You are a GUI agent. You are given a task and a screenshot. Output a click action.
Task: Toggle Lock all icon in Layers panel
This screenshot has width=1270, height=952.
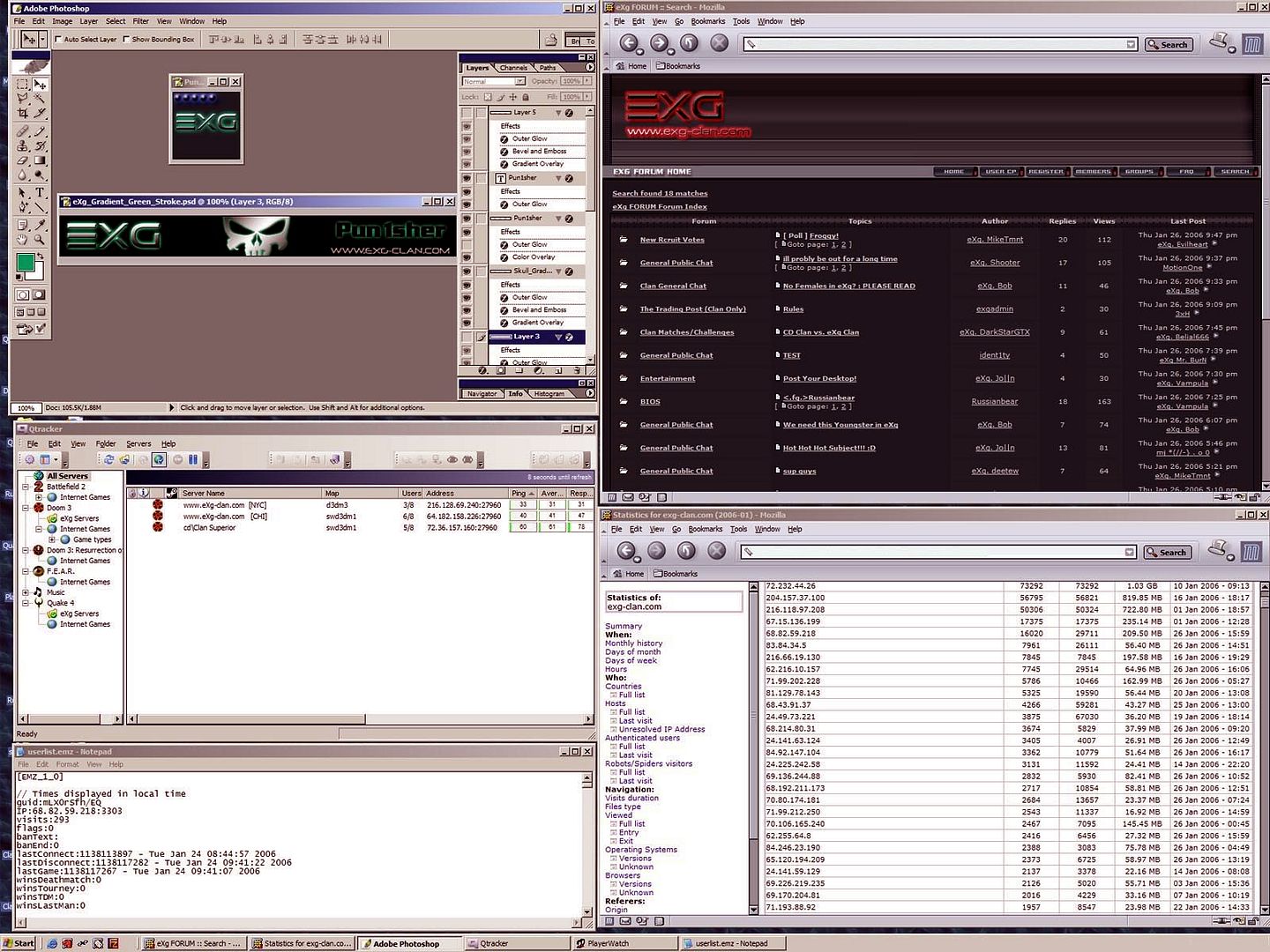pyautogui.click(x=527, y=97)
